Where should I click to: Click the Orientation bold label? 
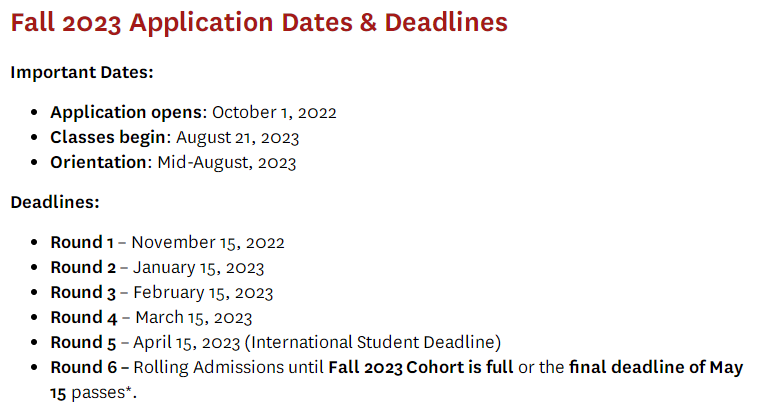(x=98, y=162)
